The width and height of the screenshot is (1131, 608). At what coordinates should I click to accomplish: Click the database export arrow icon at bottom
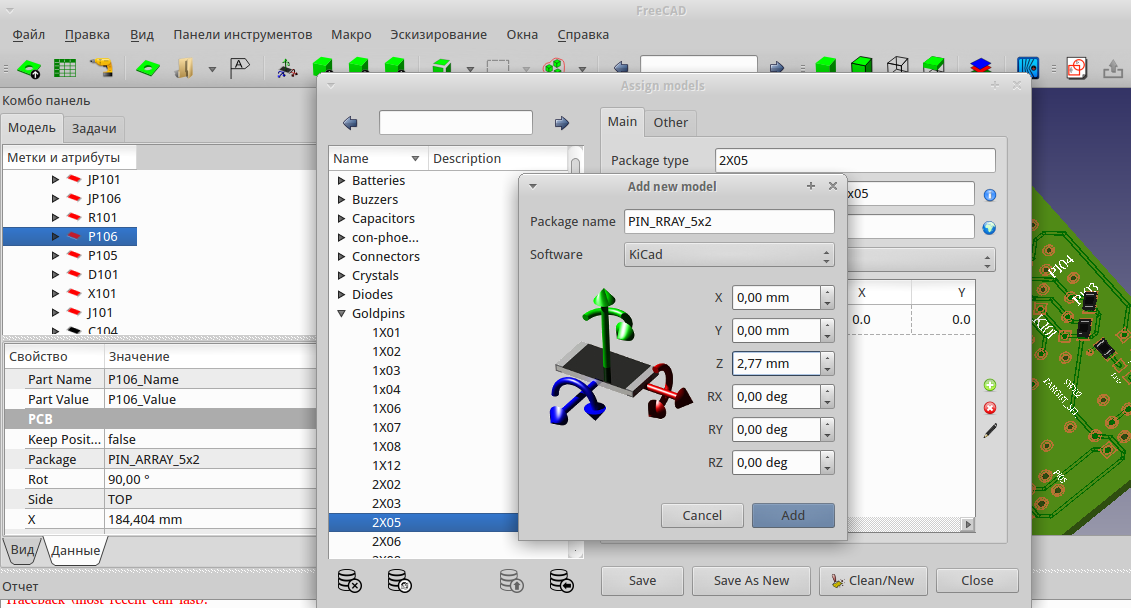click(x=510, y=581)
